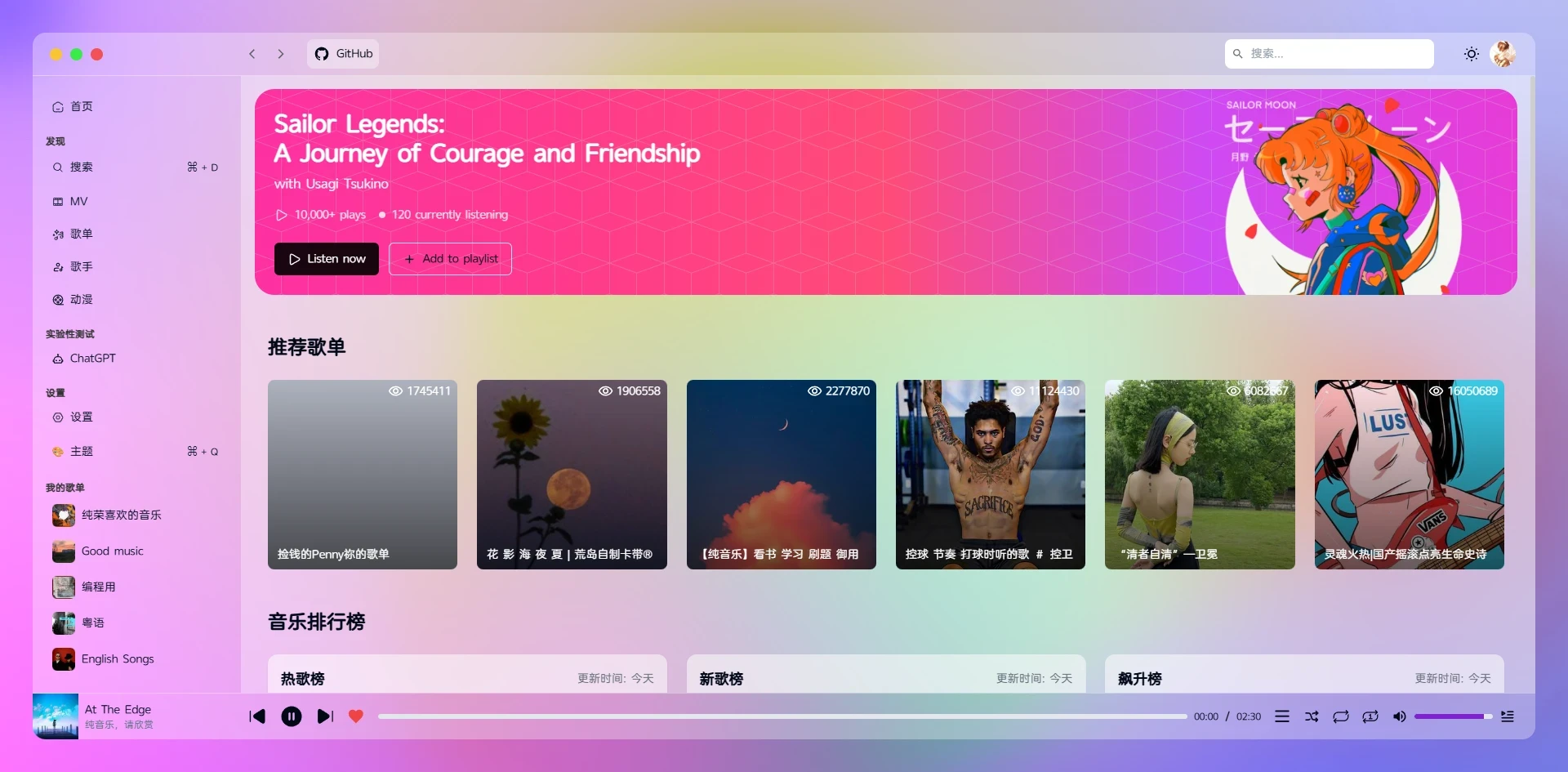Open 歌手 artists section

coord(136,266)
